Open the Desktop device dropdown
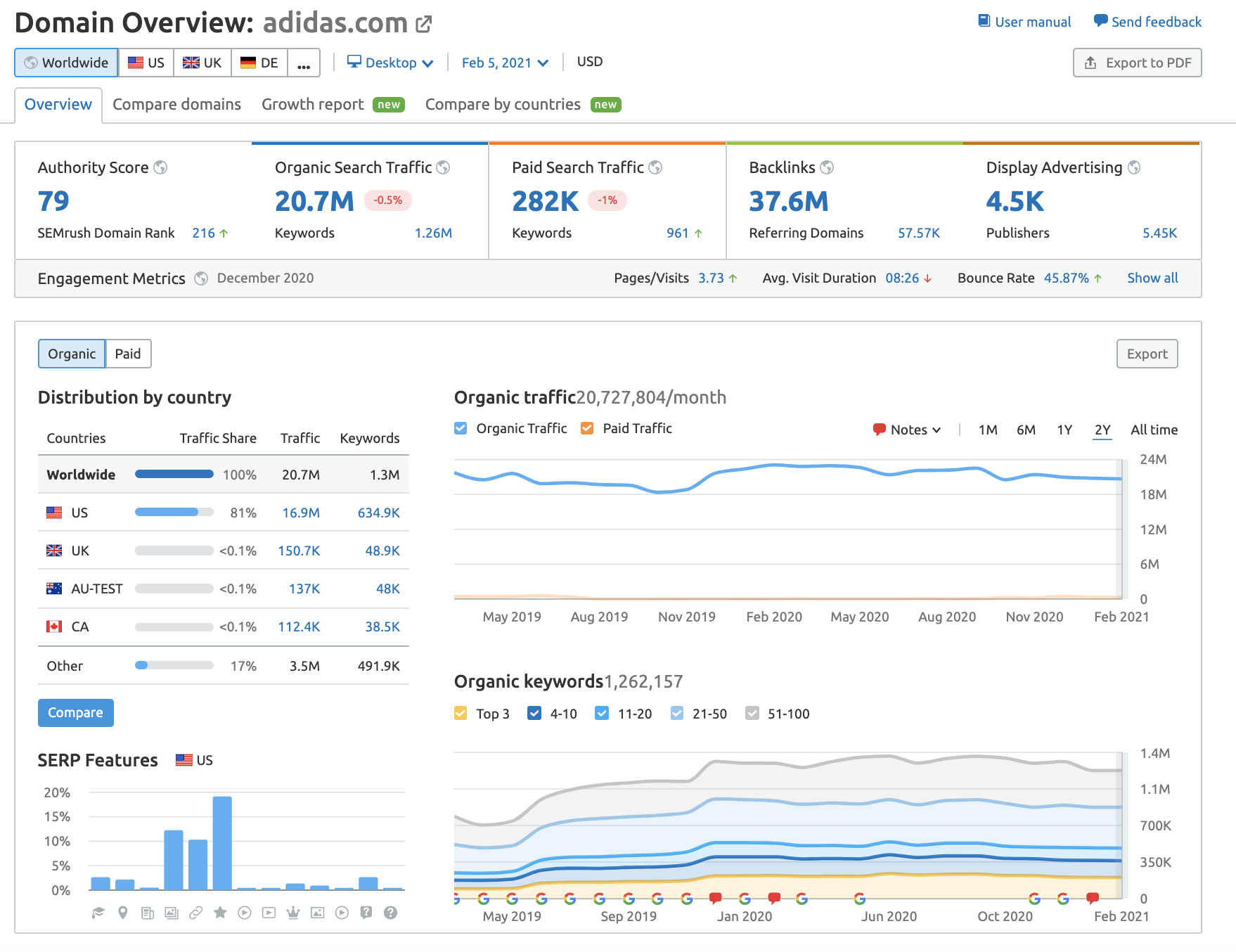Screen dimensions: 1236x952 [x=390, y=63]
